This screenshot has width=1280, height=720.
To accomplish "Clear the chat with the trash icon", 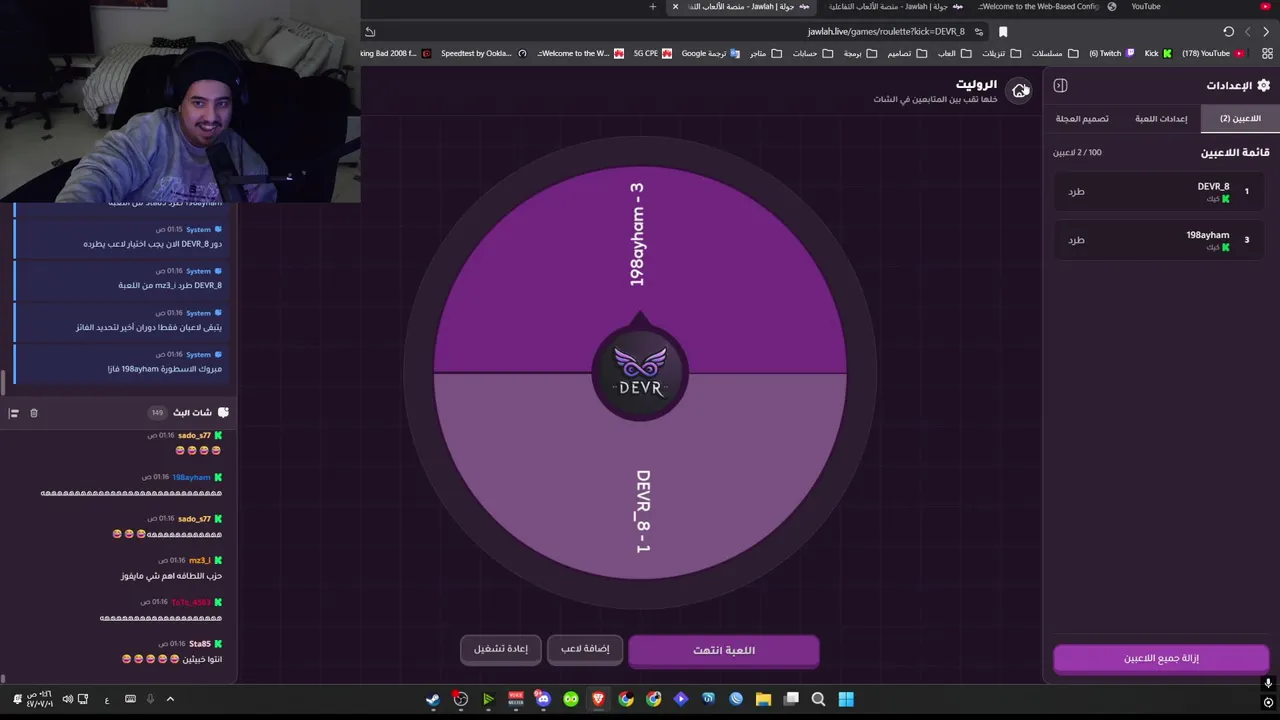I will [33, 413].
